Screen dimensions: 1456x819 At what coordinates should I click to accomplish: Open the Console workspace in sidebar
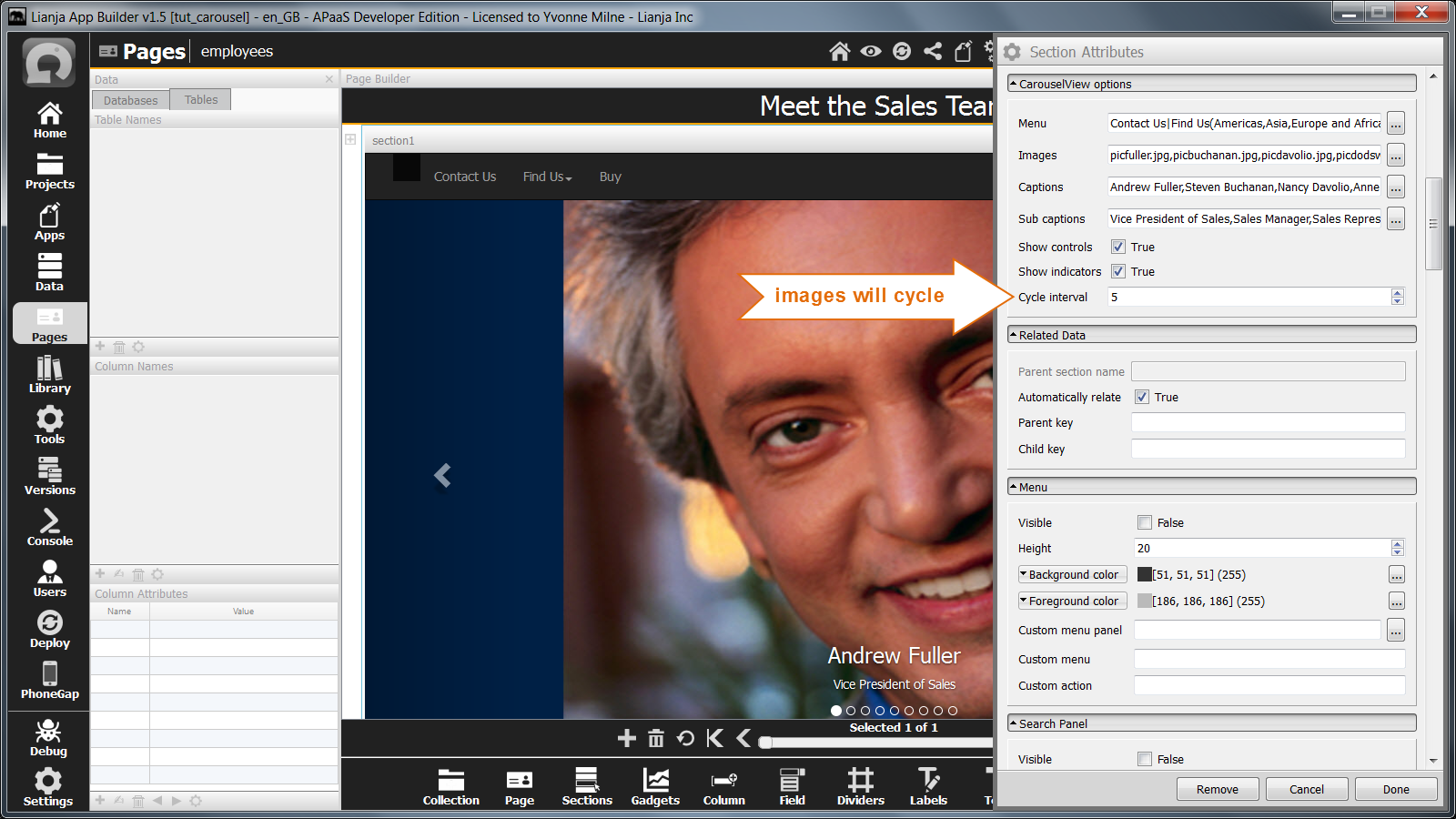[x=49, y=527]
